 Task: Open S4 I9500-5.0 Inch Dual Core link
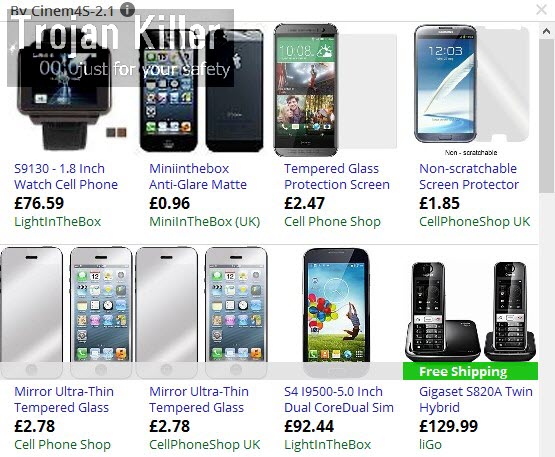pos(339,399)
